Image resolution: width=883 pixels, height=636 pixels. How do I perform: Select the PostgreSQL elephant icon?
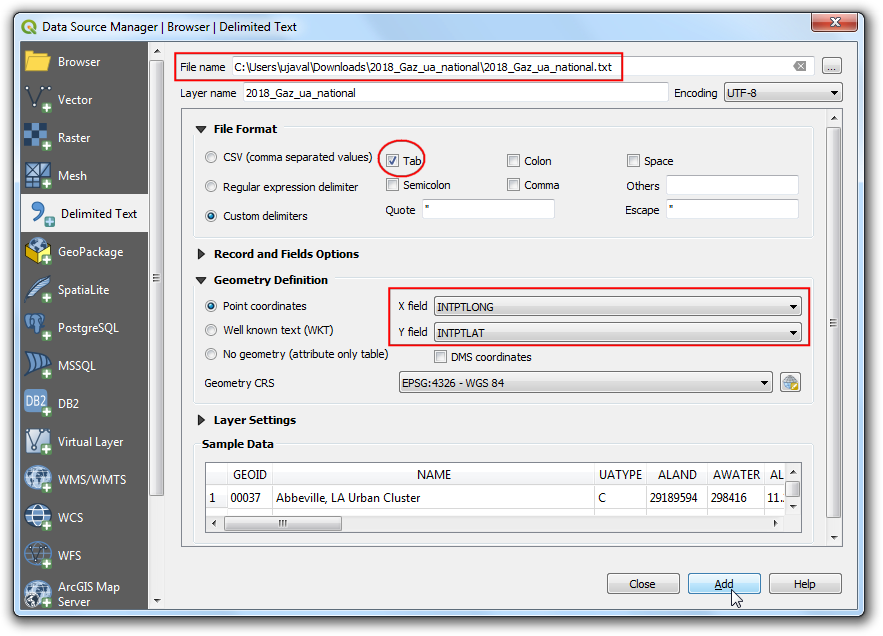38,327
